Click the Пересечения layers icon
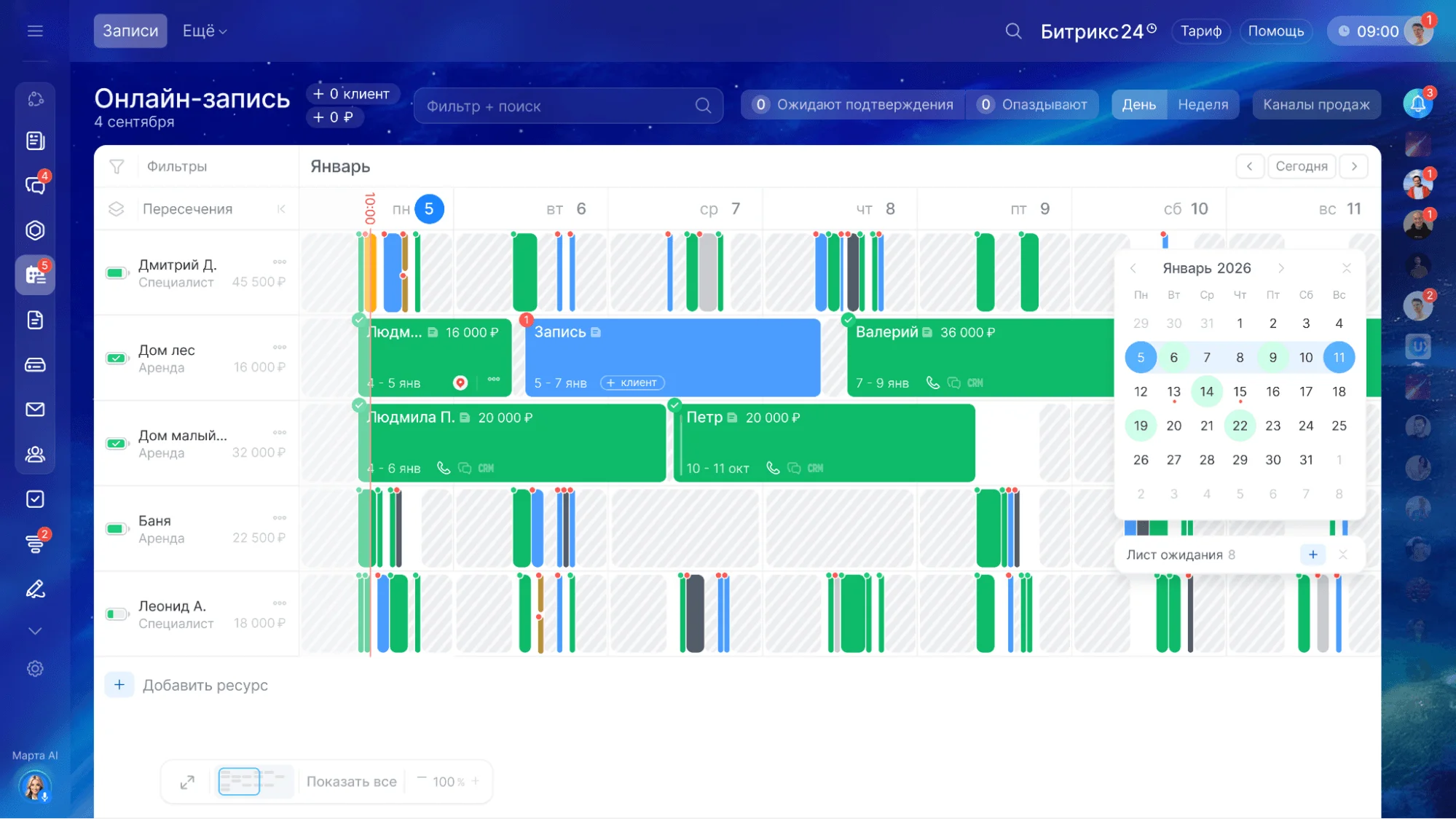 coord(117,209)
